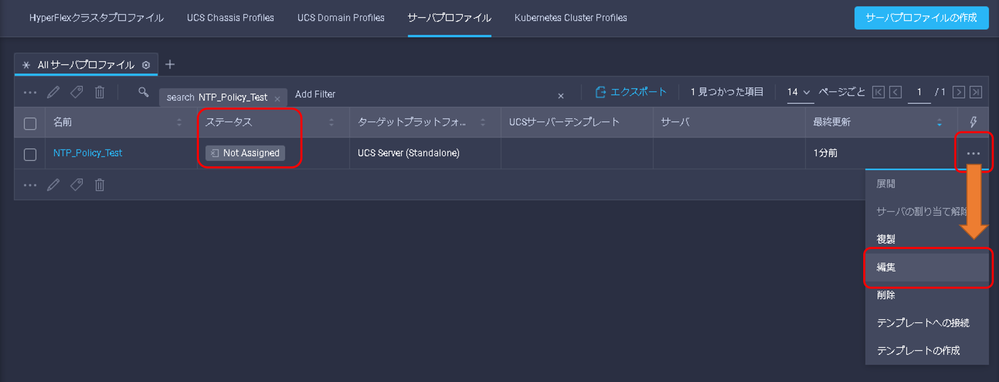Screen dimensions: 999x382
Task: Select the サーバプロファイル tab
Action: [x=449, y=18]
